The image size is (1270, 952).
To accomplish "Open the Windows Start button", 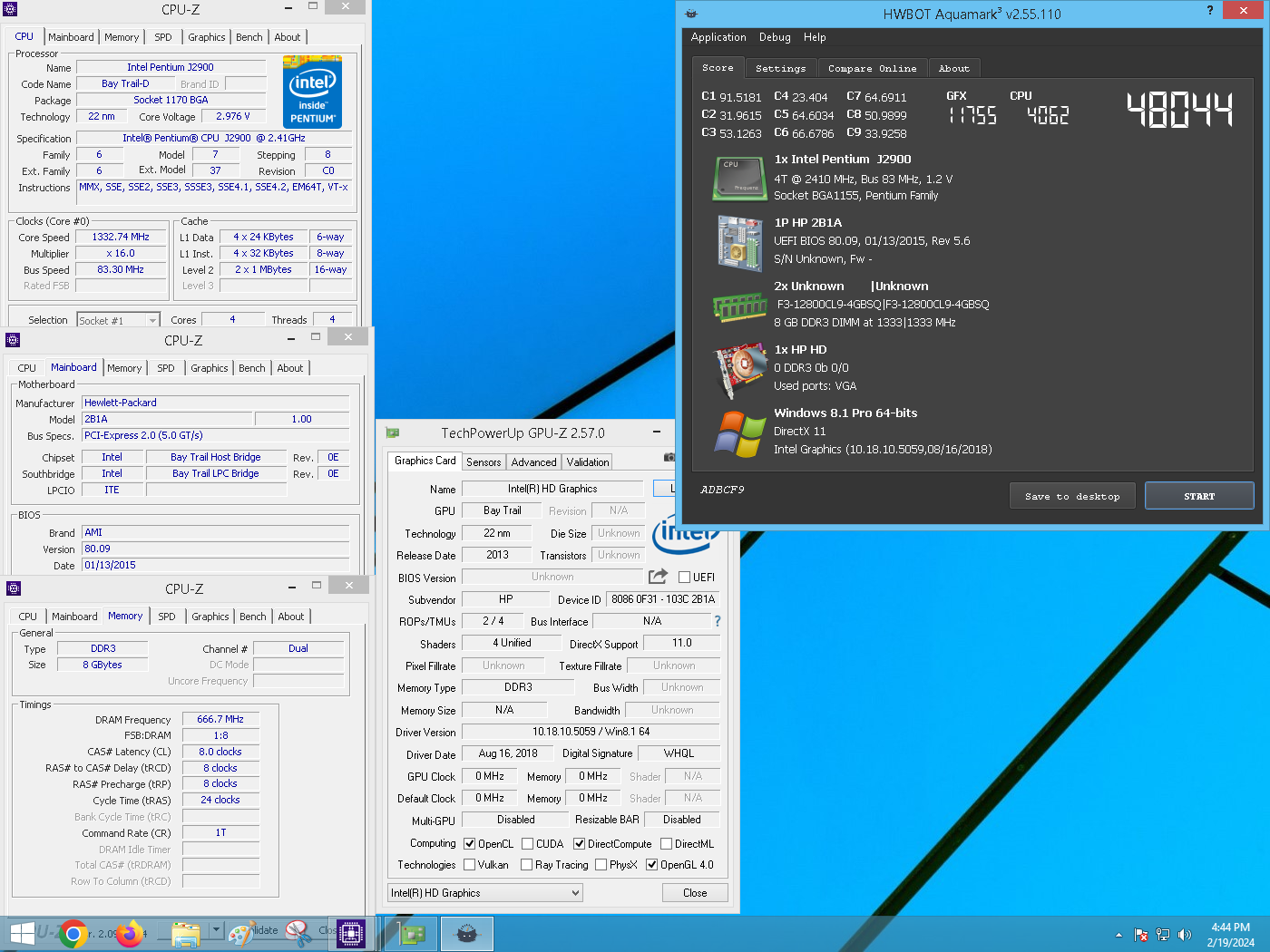I will click(21, 933).
